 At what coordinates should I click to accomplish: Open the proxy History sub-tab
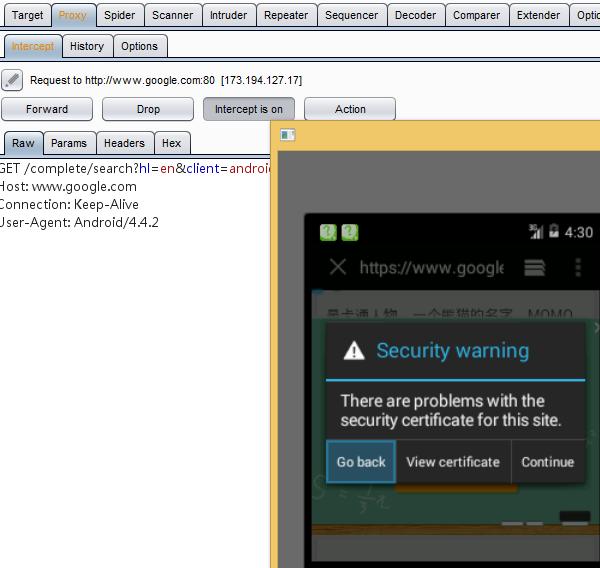tap(87, 46)
